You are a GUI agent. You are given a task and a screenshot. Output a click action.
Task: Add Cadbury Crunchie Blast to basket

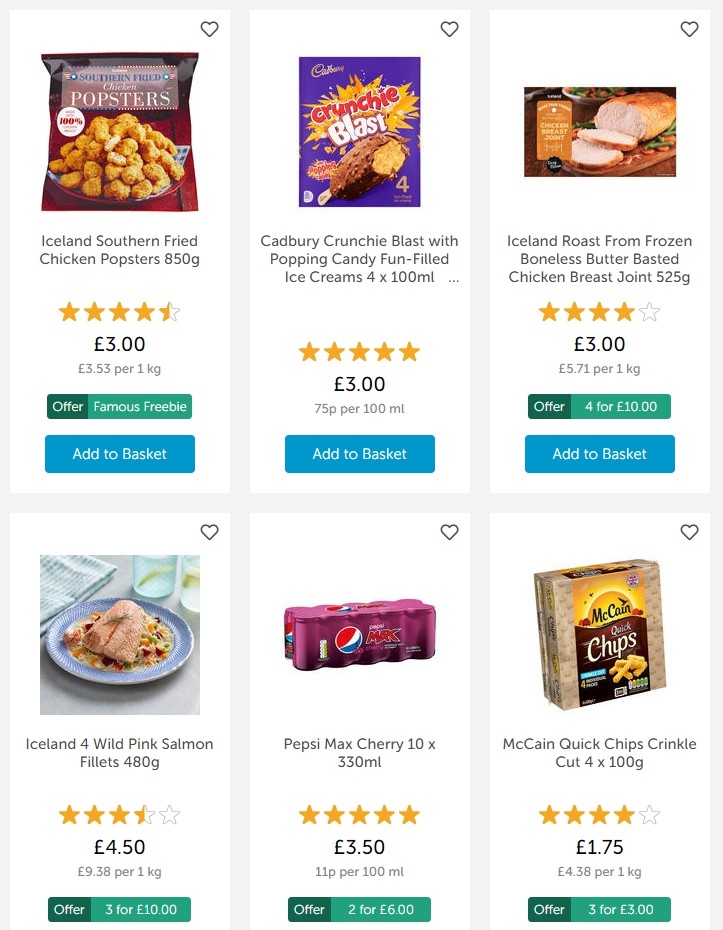(359, 453)
